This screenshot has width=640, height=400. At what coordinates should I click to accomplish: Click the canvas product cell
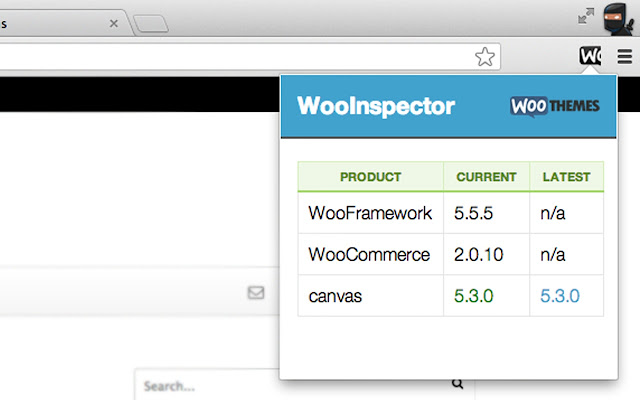(371, 296)
